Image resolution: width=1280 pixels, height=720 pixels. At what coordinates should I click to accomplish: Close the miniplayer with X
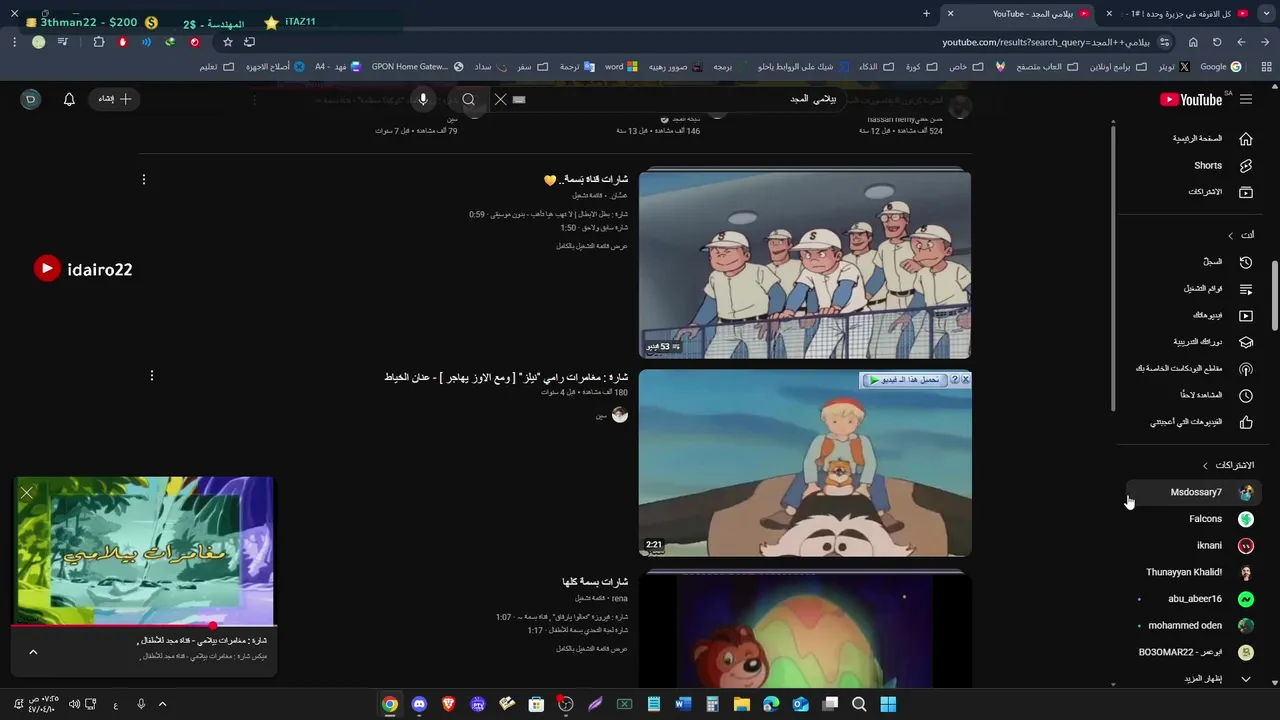[27, 492]
